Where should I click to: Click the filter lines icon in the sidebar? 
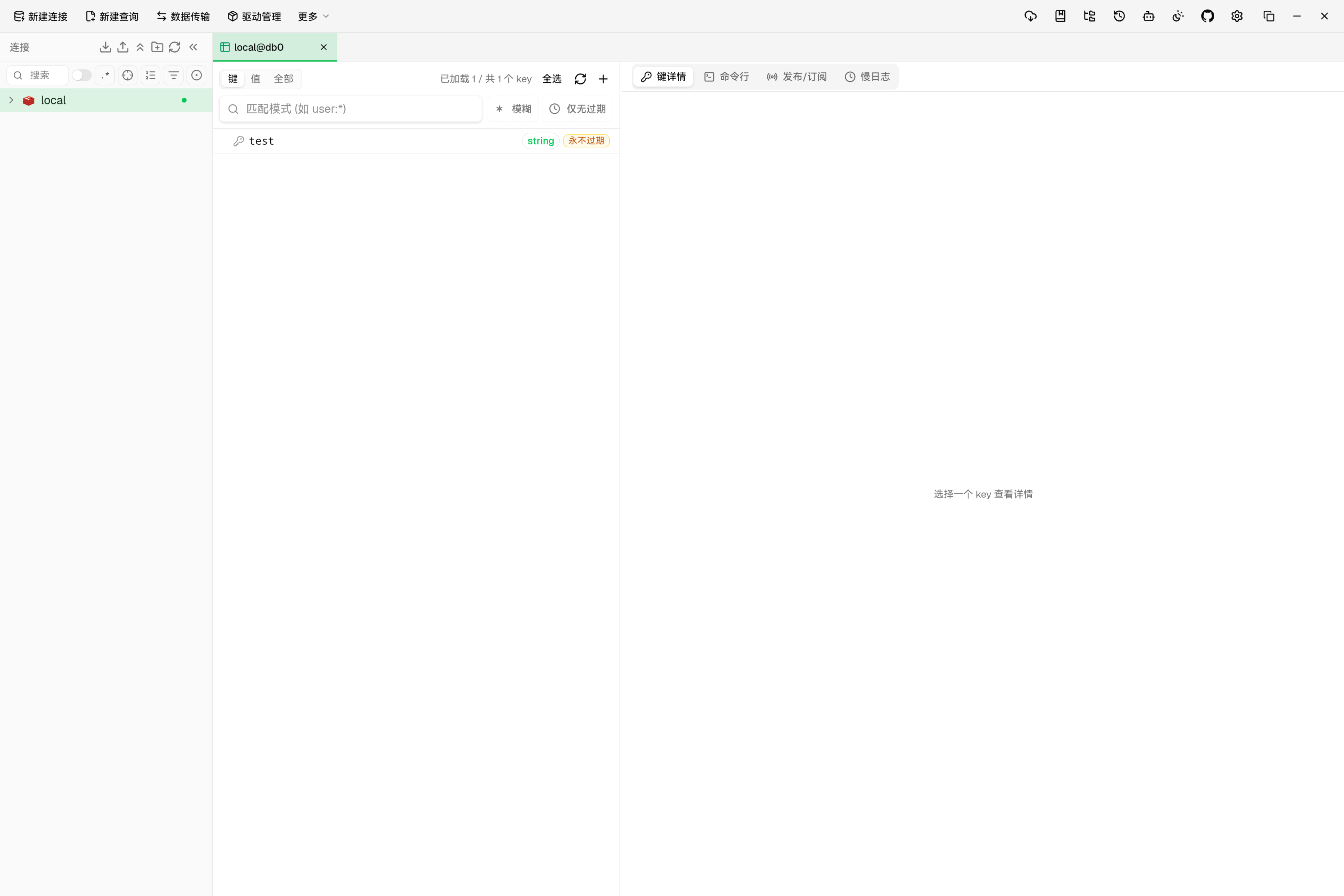tap(174, 76)
